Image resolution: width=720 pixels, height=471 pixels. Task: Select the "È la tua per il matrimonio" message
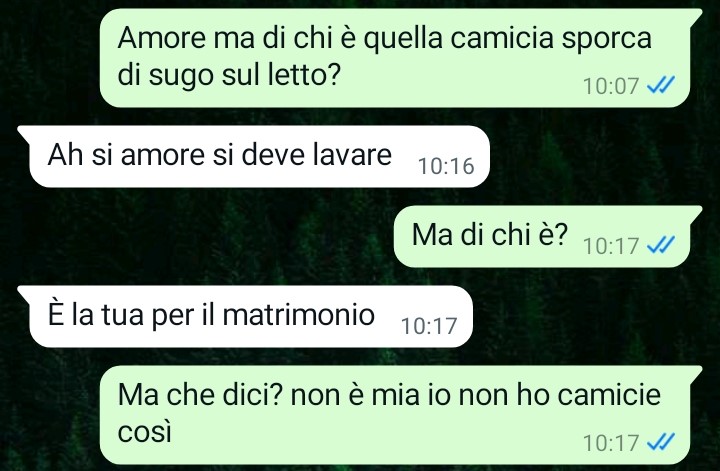[x=245, y=316]
